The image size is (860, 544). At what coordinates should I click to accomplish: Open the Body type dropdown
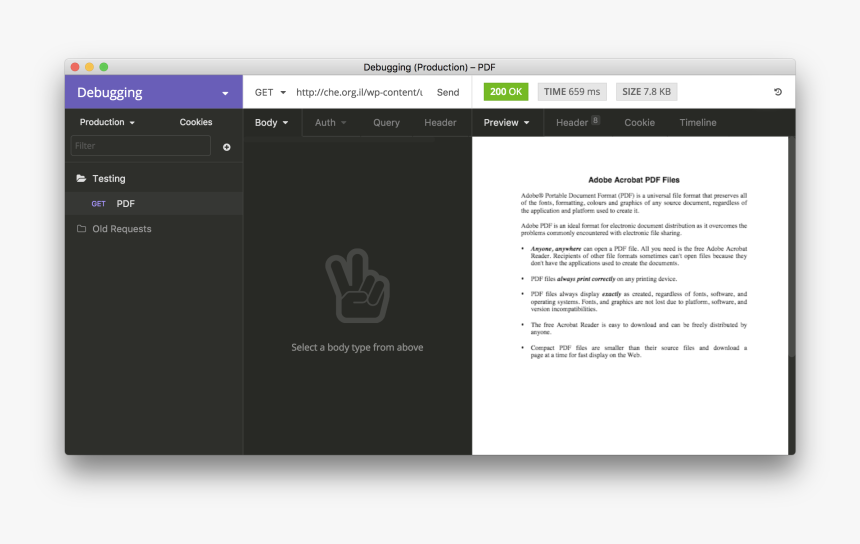[x=271, y=123]
